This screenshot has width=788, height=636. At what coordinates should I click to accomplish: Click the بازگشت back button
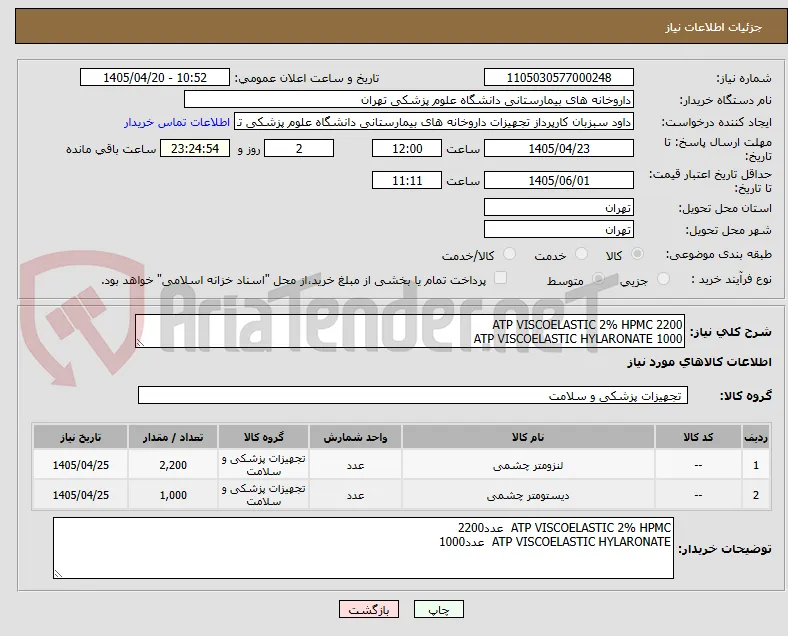[x=369, y=609]
